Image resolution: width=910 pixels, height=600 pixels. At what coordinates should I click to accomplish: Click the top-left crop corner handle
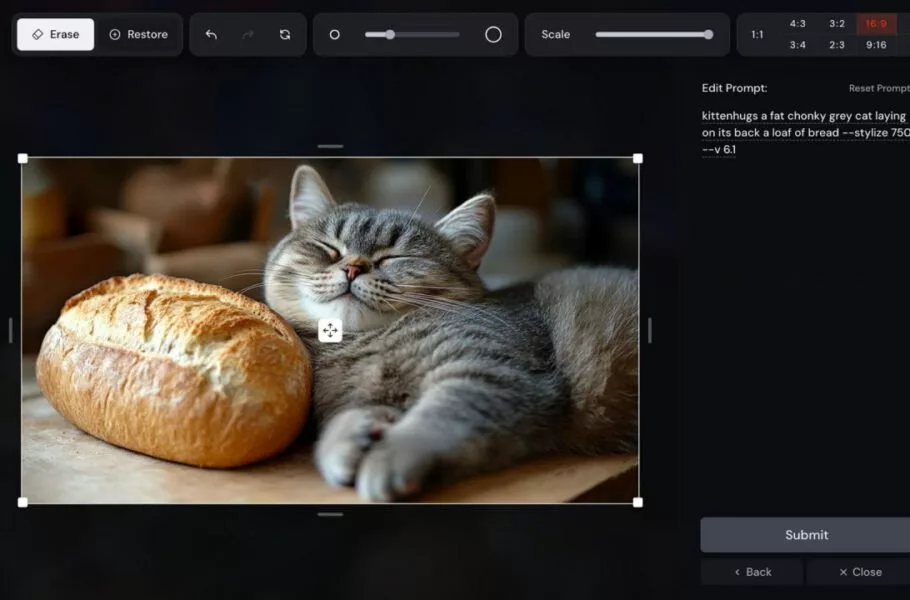coord(23,158)
